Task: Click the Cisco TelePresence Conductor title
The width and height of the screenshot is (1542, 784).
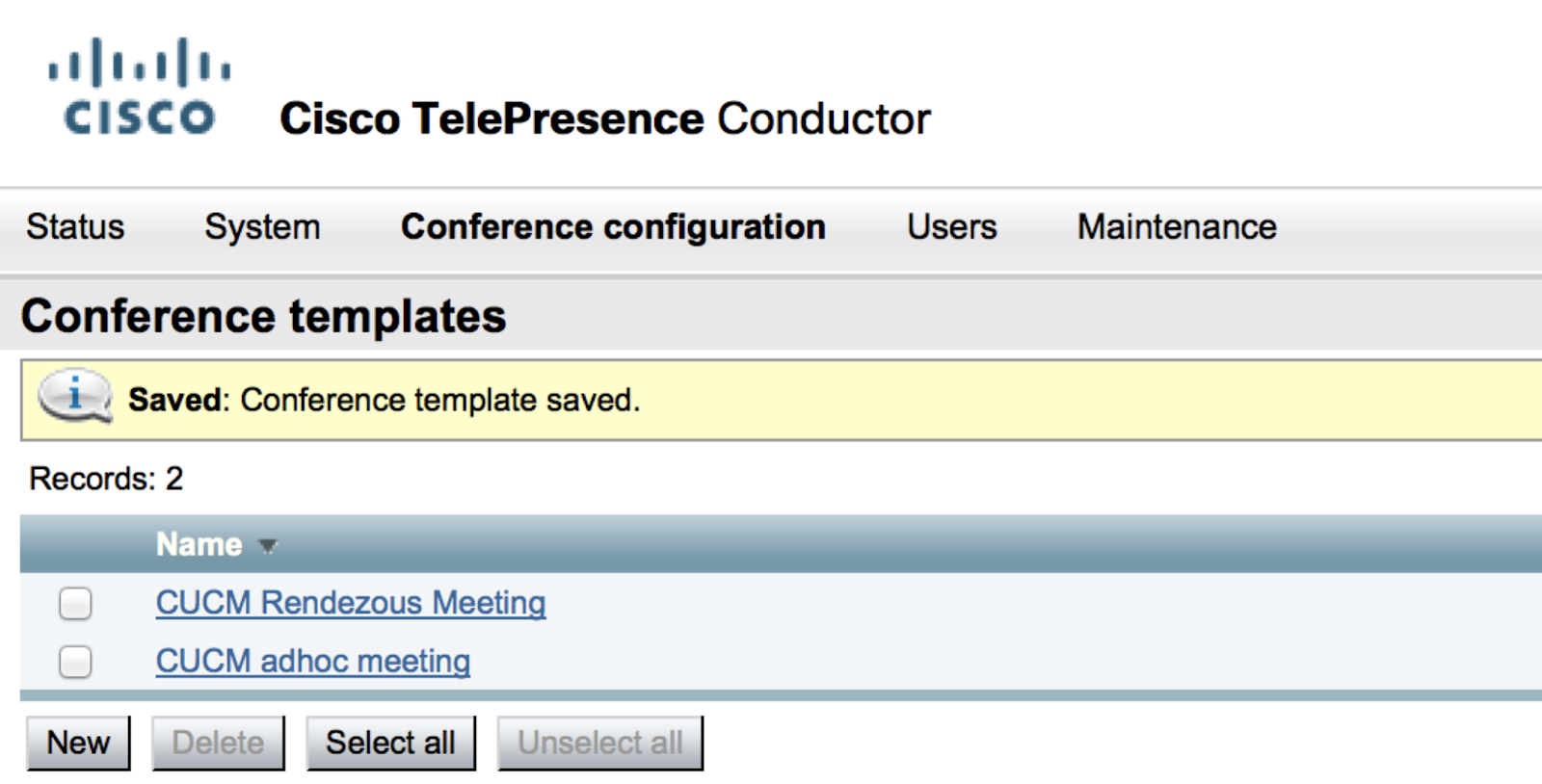Action: click(x=605, y=119)
